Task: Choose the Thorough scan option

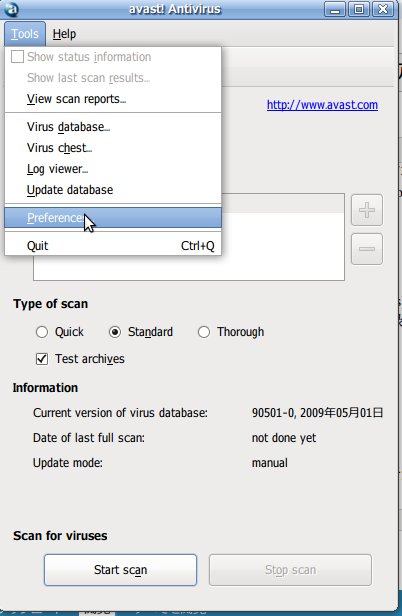Action: pyautogui.click(x=204, y=332)
